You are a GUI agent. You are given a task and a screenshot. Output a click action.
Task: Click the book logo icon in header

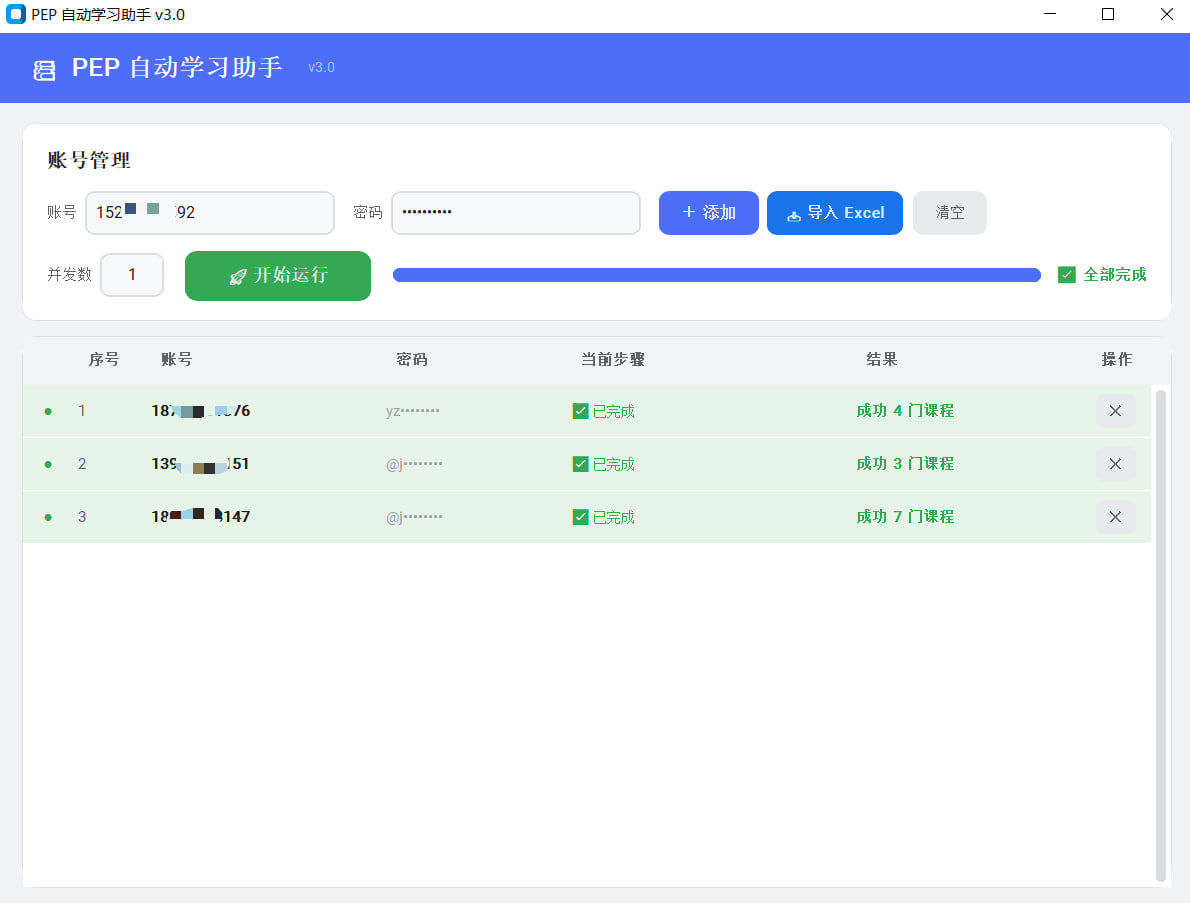point(44,70)
